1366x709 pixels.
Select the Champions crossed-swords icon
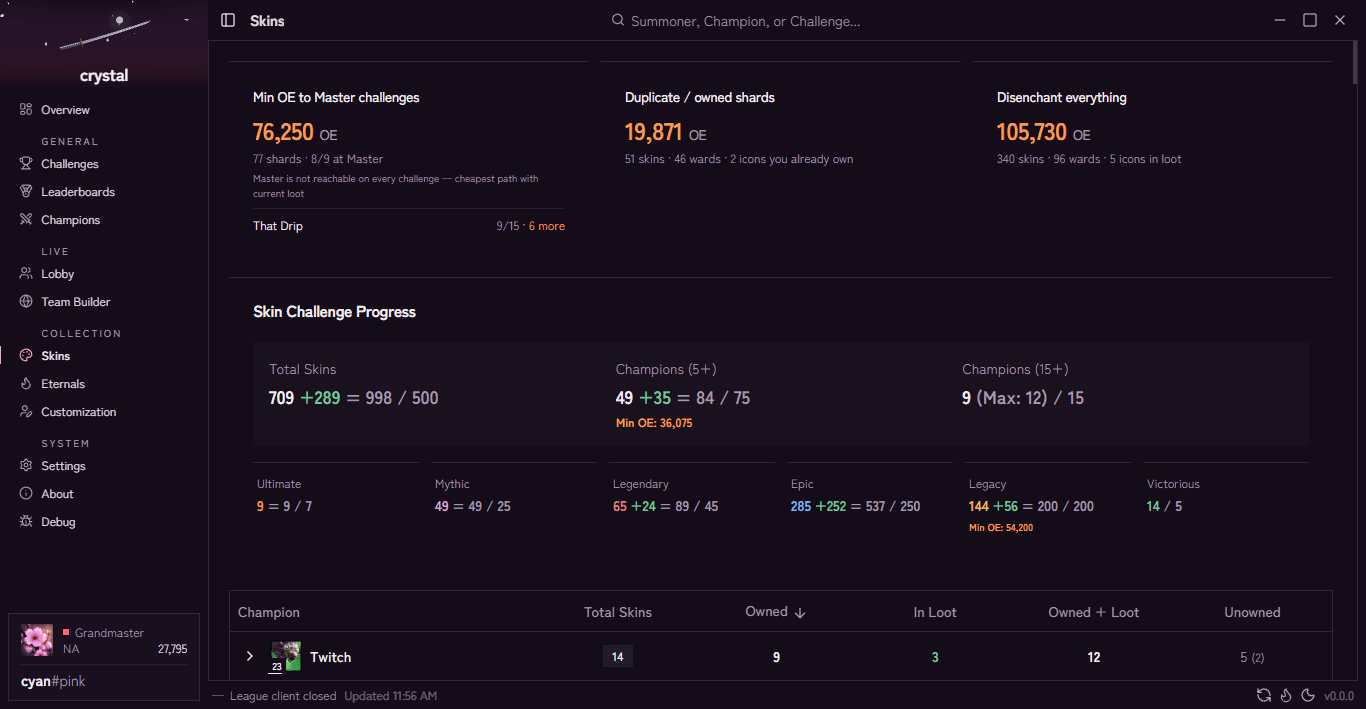point(26,220)
